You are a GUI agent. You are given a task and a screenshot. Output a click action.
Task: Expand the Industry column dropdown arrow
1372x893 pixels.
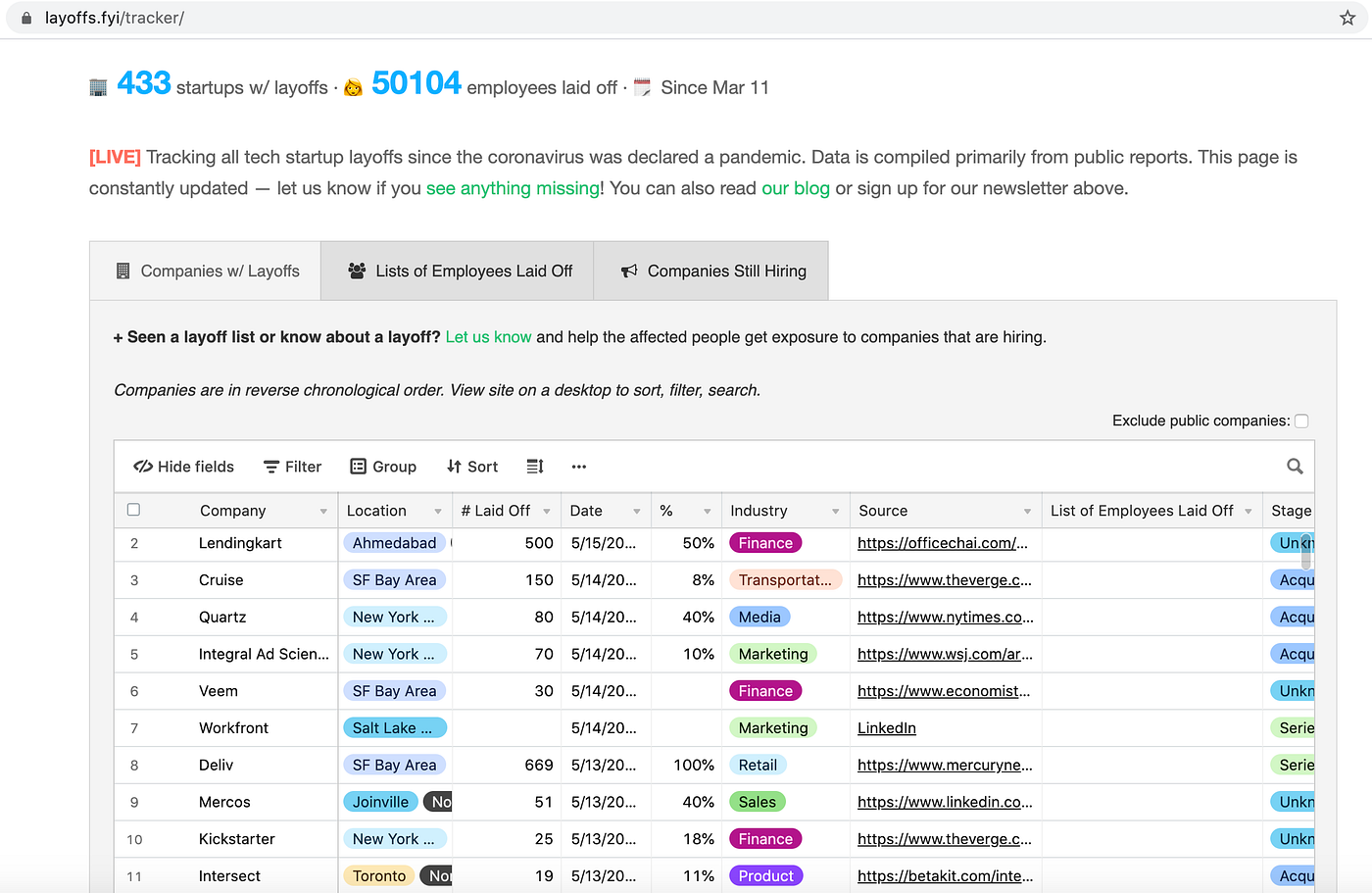coord(836,512)
